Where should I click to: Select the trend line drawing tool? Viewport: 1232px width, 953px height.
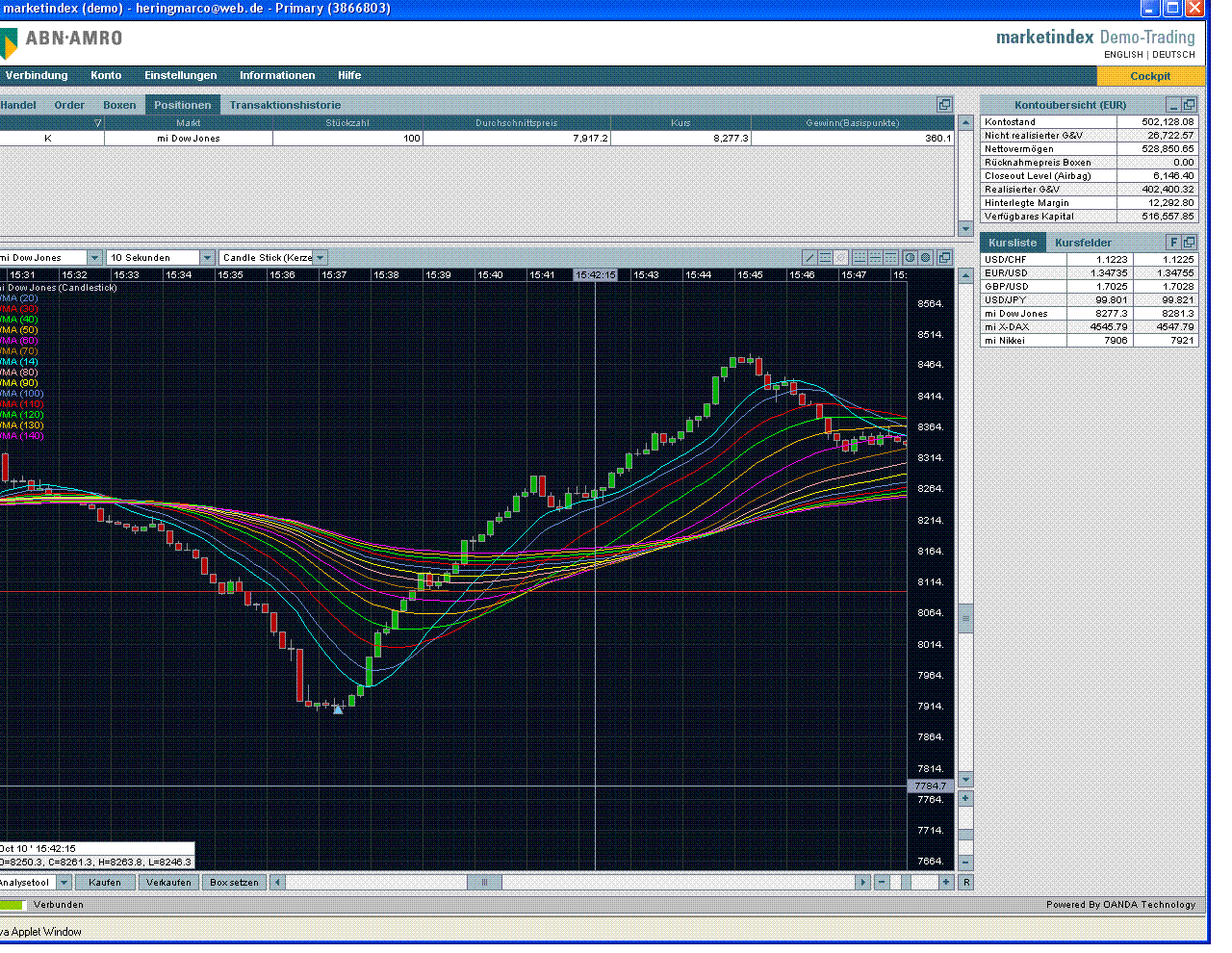pos(809,258)
